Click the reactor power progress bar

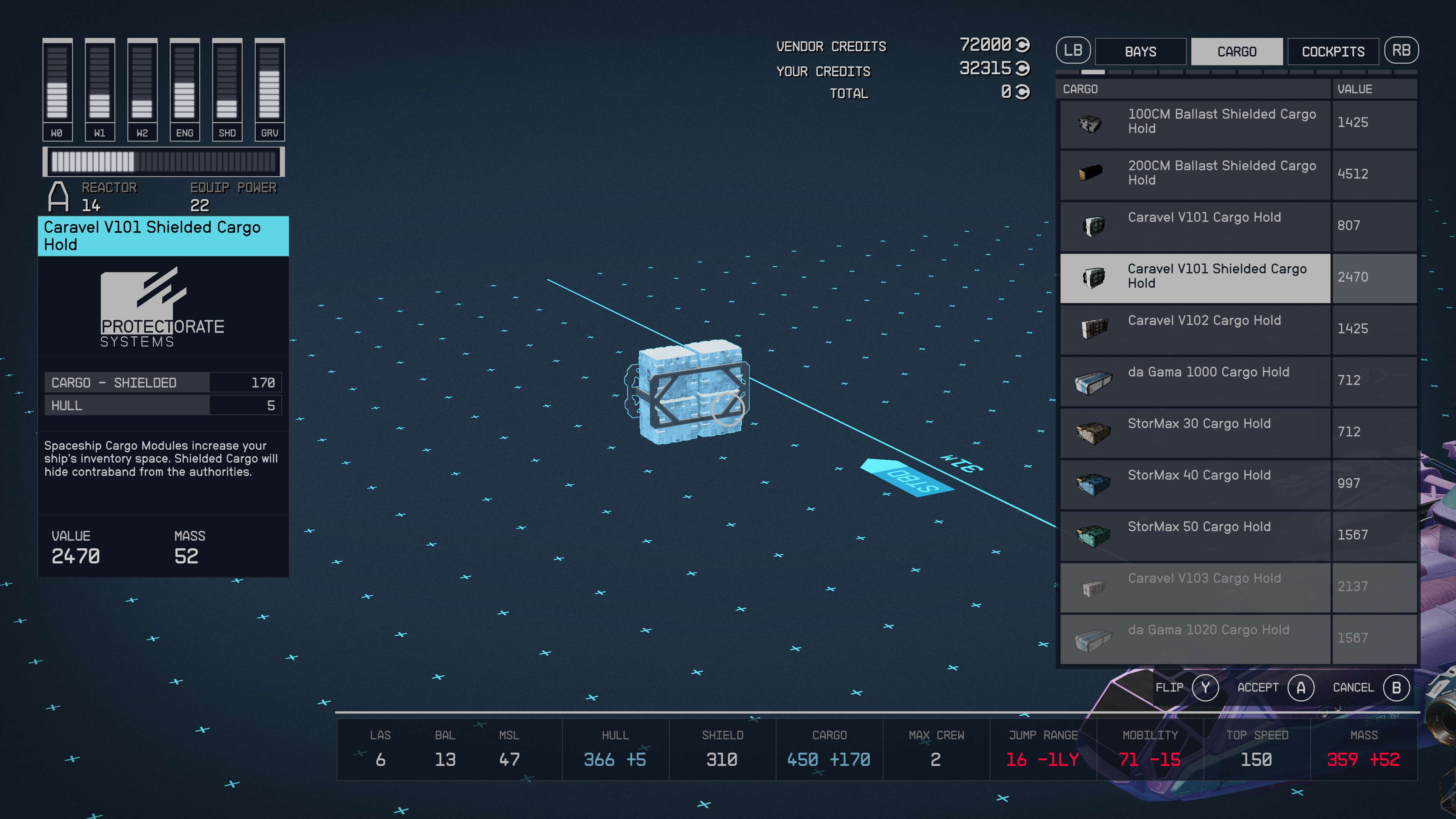click(x=163, y=162)
